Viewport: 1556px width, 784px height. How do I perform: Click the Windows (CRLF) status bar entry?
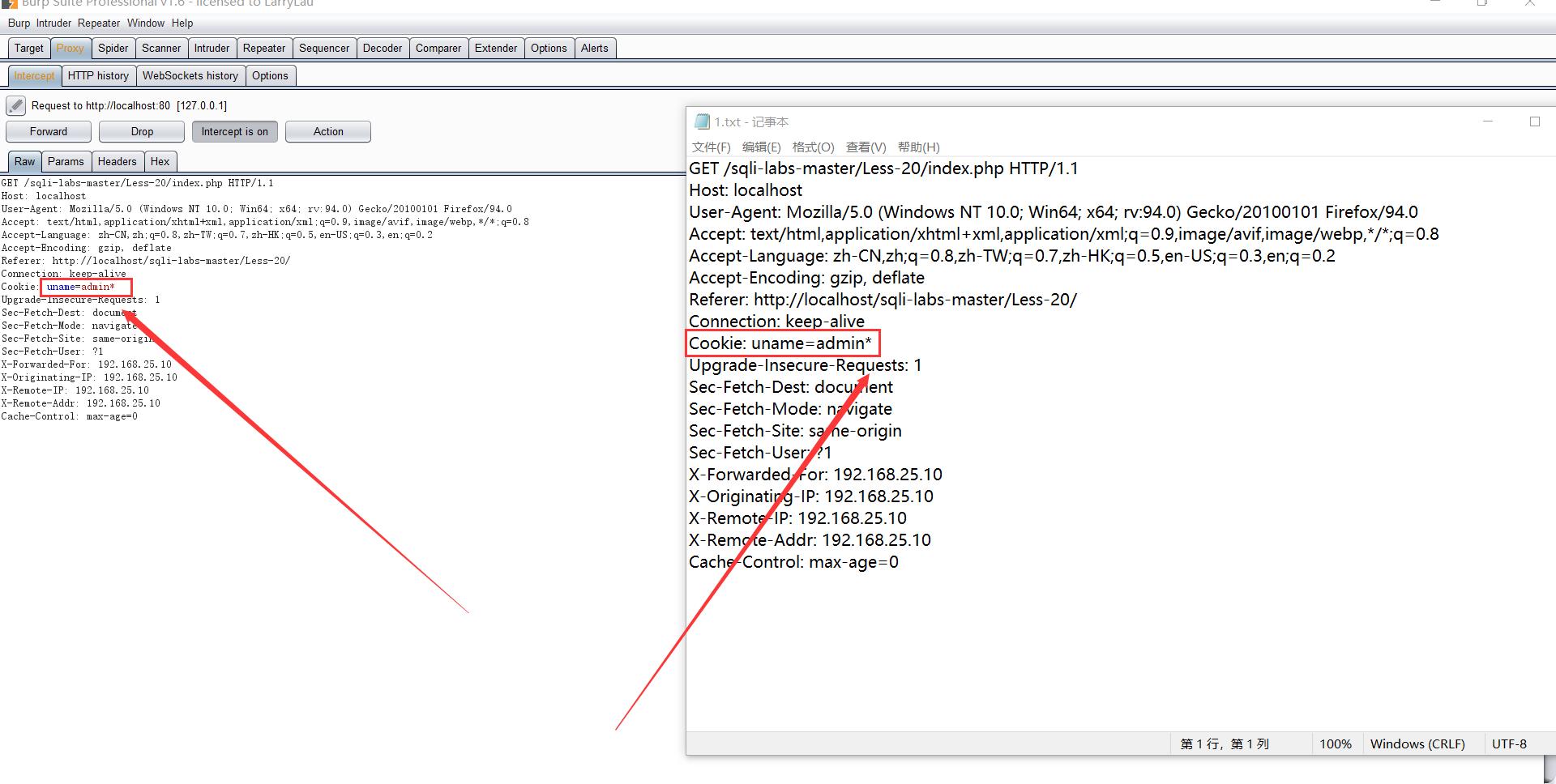coord(1417,744)
